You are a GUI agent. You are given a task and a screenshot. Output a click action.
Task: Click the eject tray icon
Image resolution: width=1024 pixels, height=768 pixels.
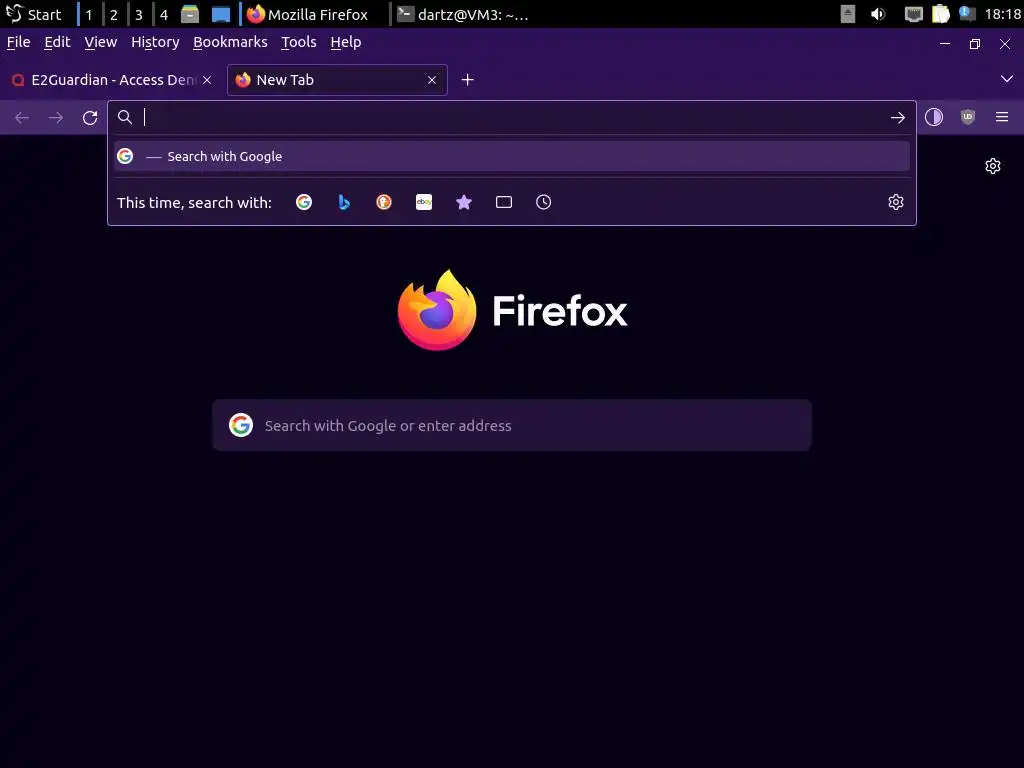(x=848, y=14)
